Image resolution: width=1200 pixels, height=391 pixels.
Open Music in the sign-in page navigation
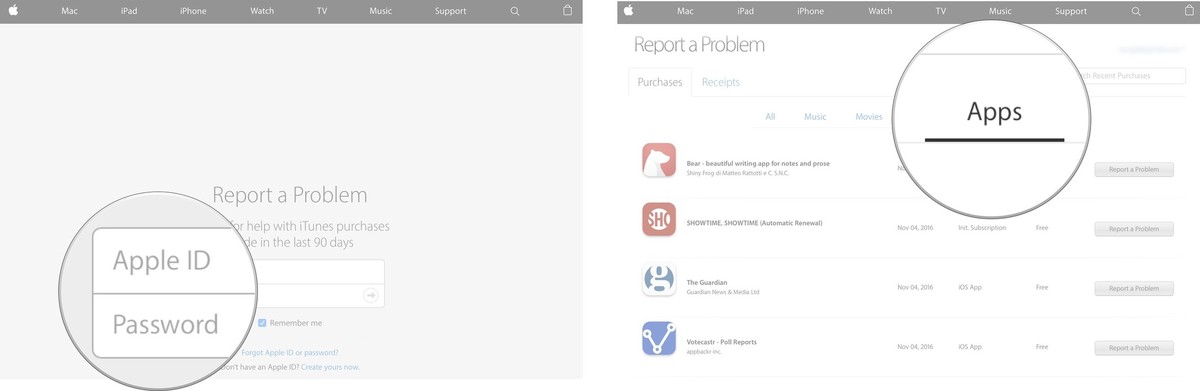coord(380,11)
